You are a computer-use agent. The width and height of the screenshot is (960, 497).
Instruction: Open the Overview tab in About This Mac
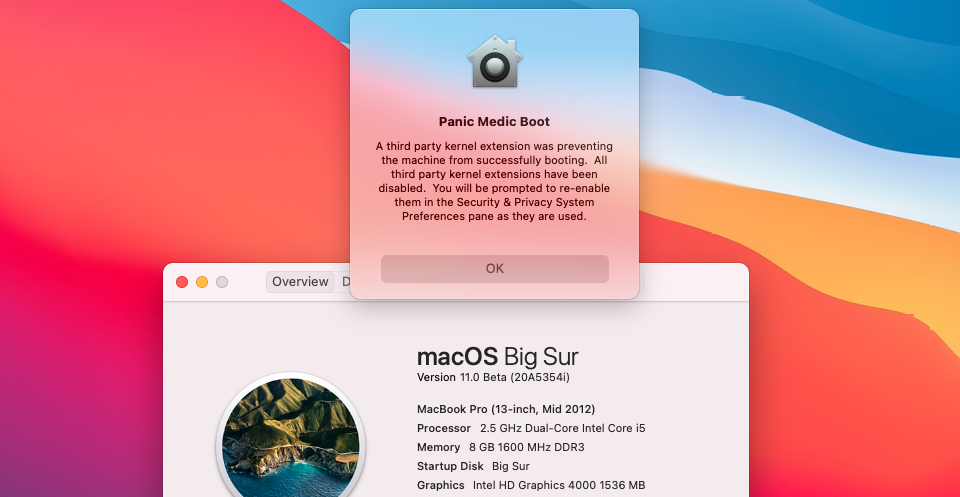[300, 282]
